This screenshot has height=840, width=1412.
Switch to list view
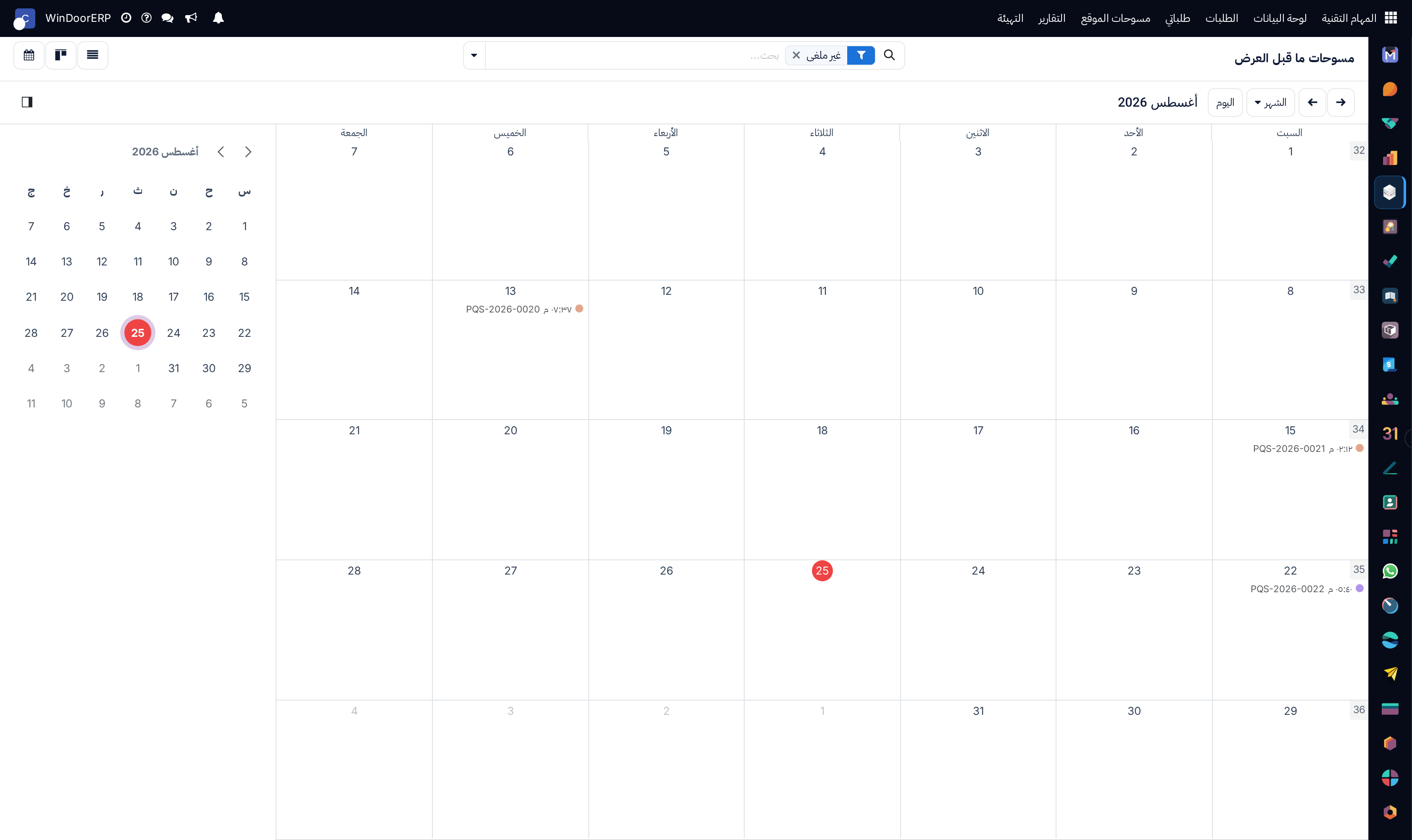pos(92,55)
